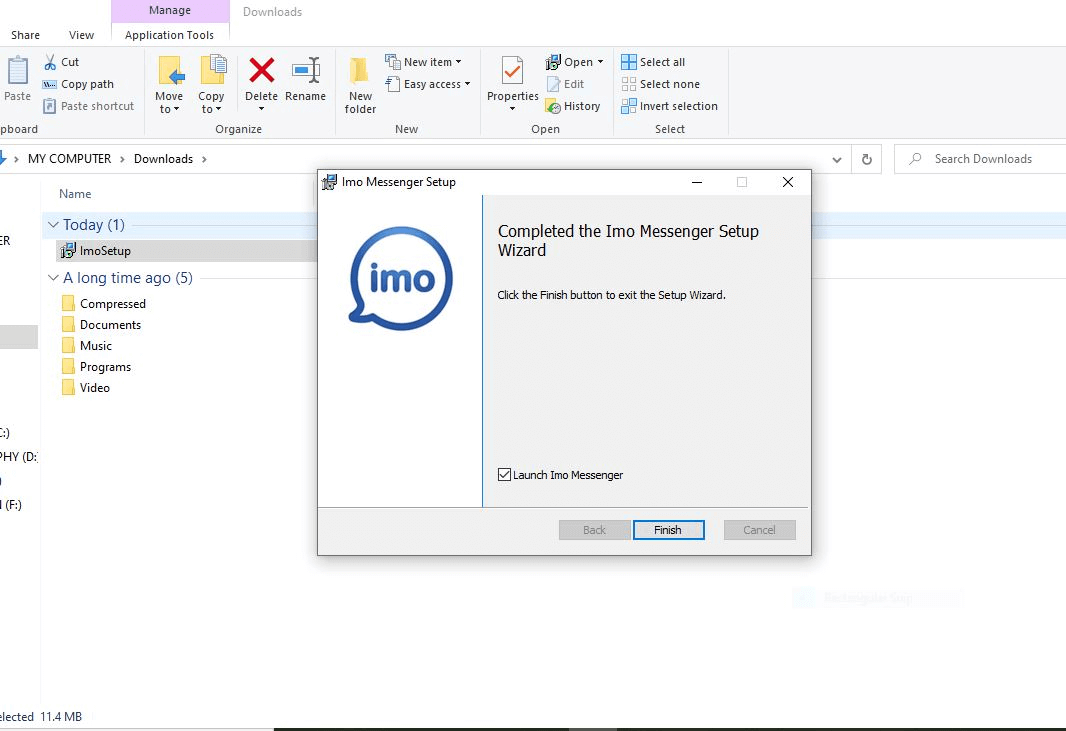The height and width of the screenshot is (731, 1066).
Task: Click the Easy access icon
Action: (x=392, y=84)
